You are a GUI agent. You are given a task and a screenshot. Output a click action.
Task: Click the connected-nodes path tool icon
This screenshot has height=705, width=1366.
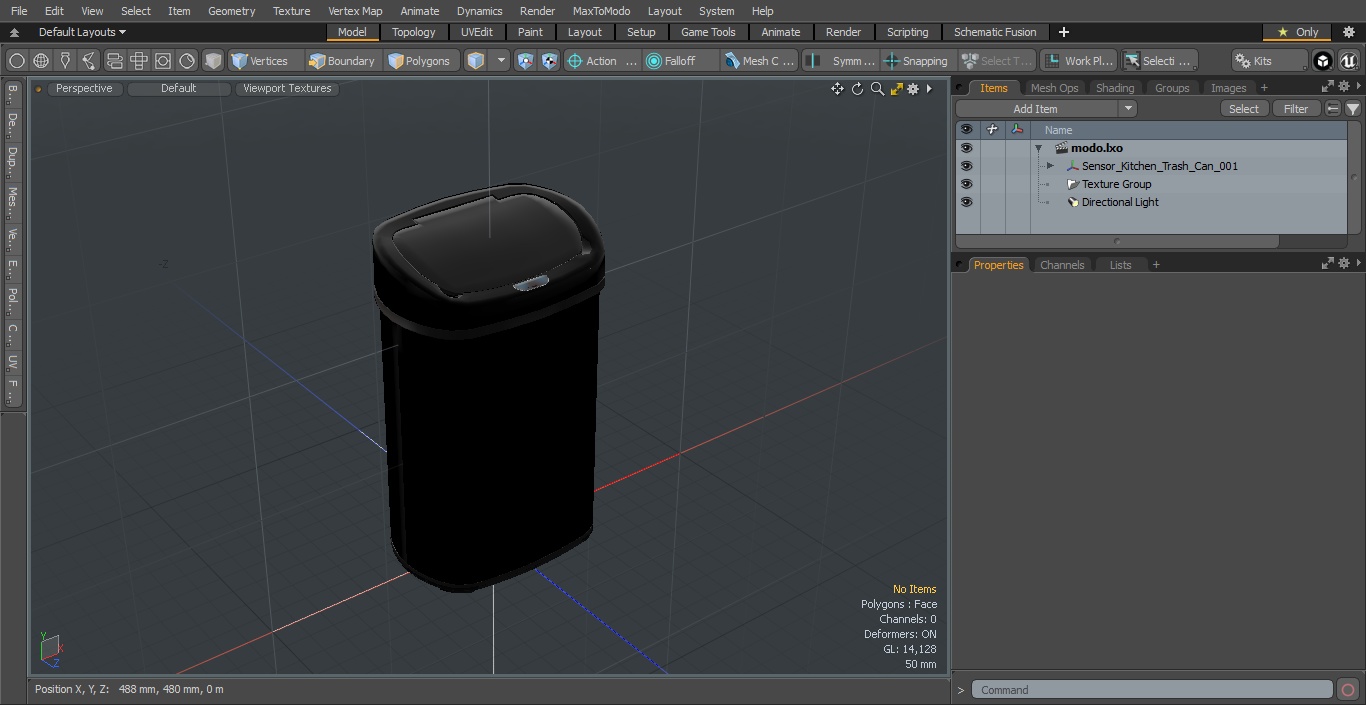[89, 61]
